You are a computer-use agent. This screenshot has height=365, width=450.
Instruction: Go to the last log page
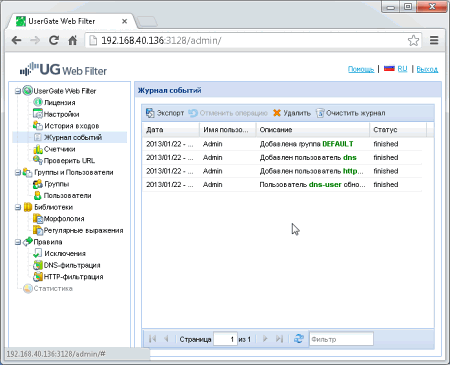click(279, 339)
